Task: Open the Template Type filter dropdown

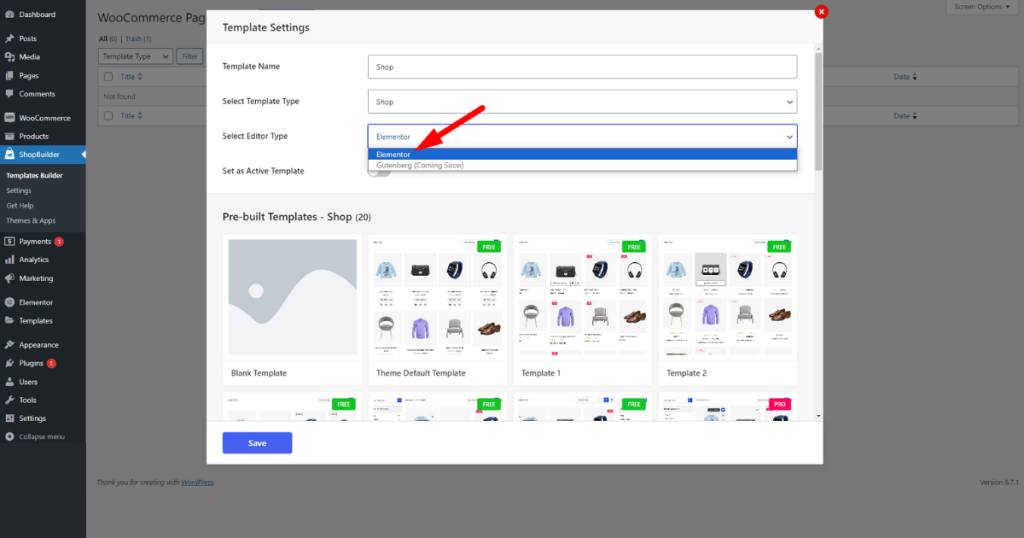Action: point(135,57)
